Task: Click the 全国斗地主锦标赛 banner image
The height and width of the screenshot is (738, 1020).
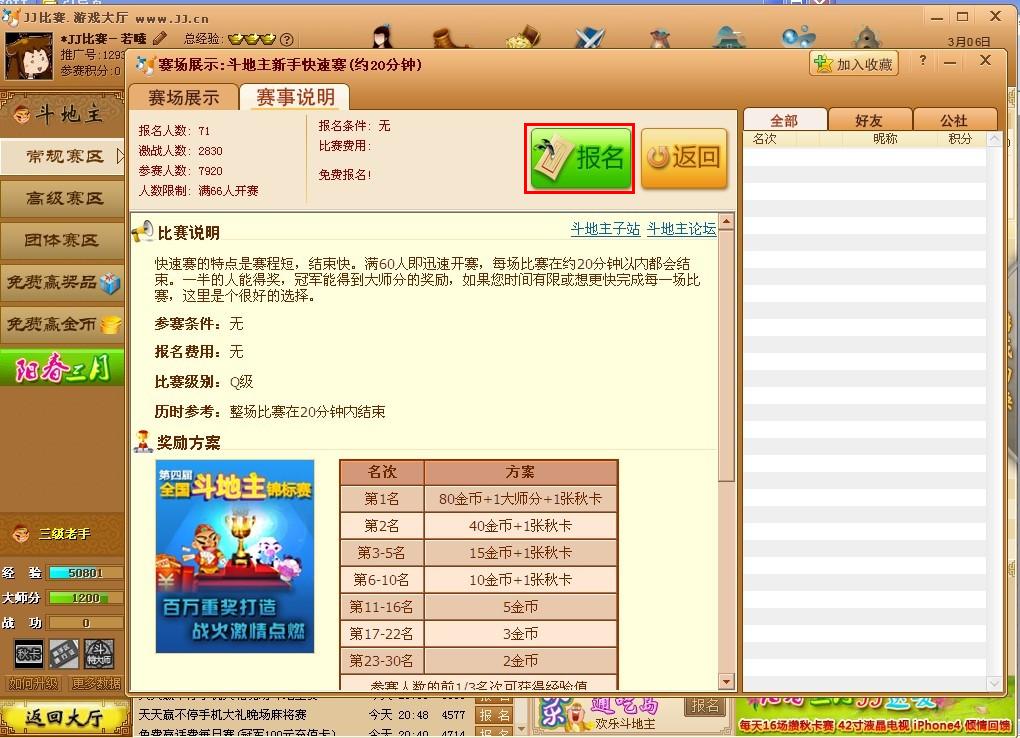Action: point(235,556)
